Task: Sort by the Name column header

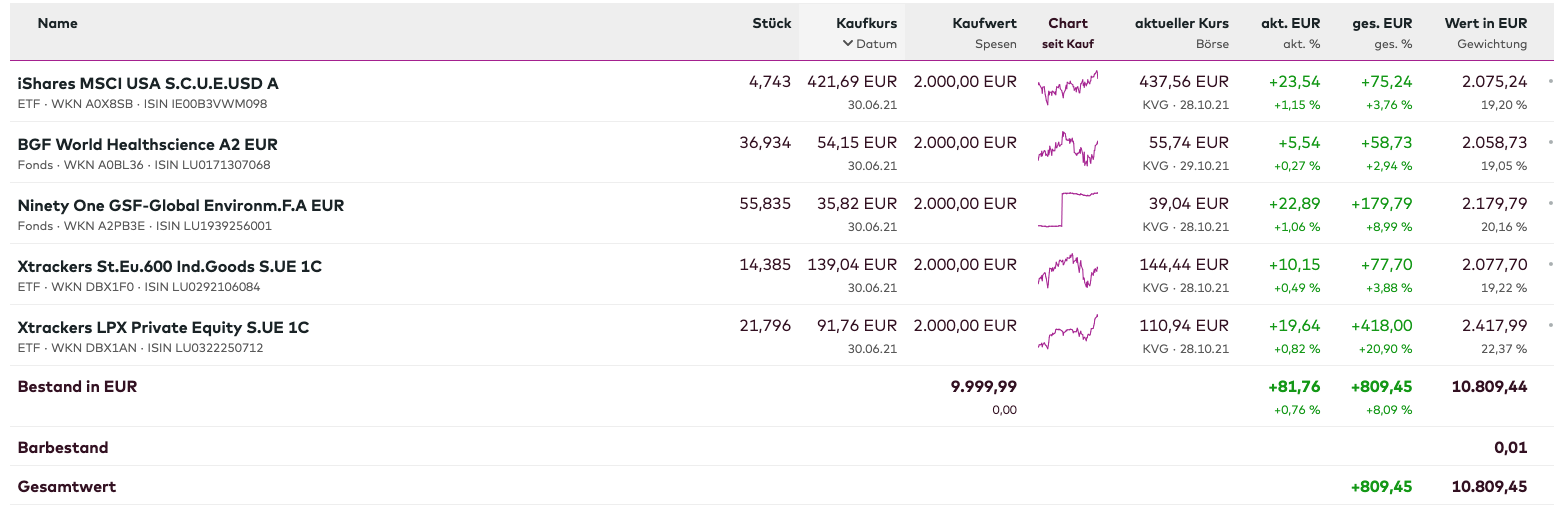Action: click(57, 23)
